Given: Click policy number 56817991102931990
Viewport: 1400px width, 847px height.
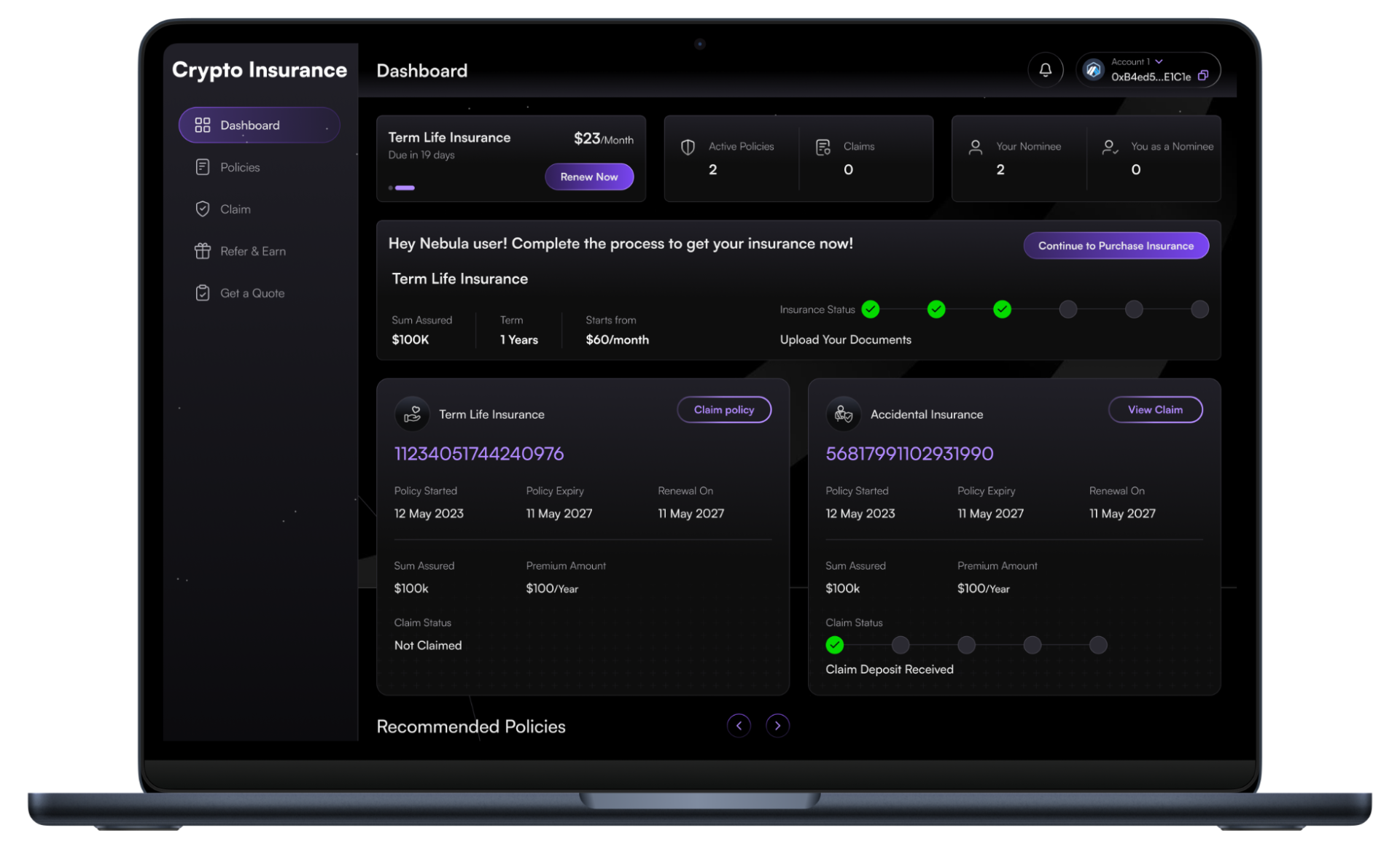Looking at the screenshot, I should [909, 453].
